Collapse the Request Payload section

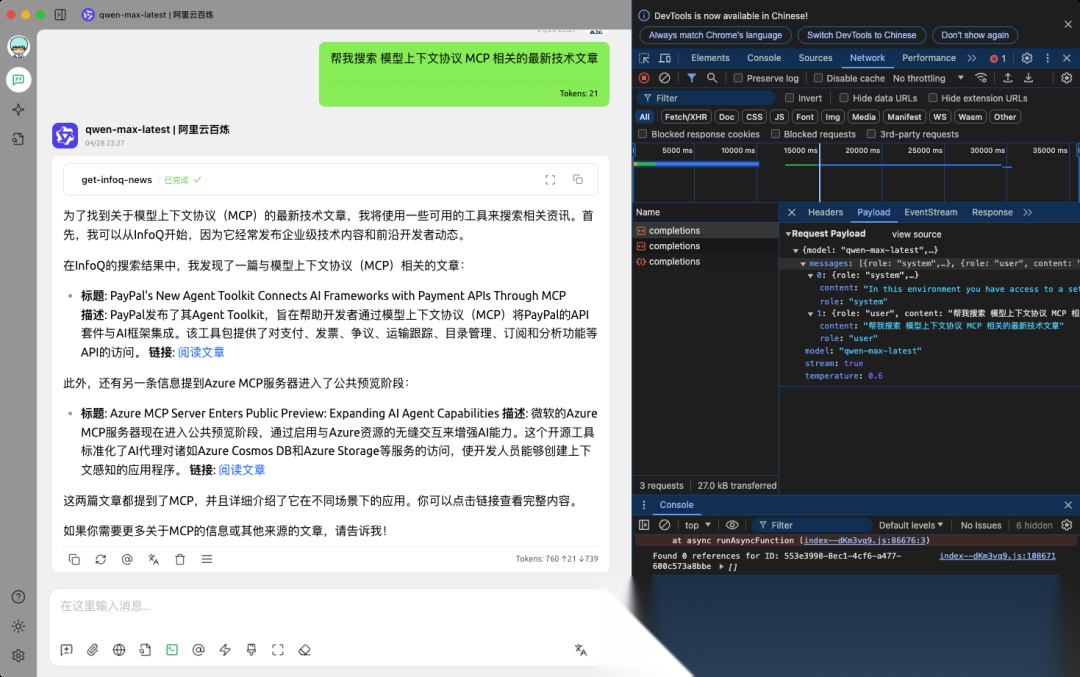[789, 233]
